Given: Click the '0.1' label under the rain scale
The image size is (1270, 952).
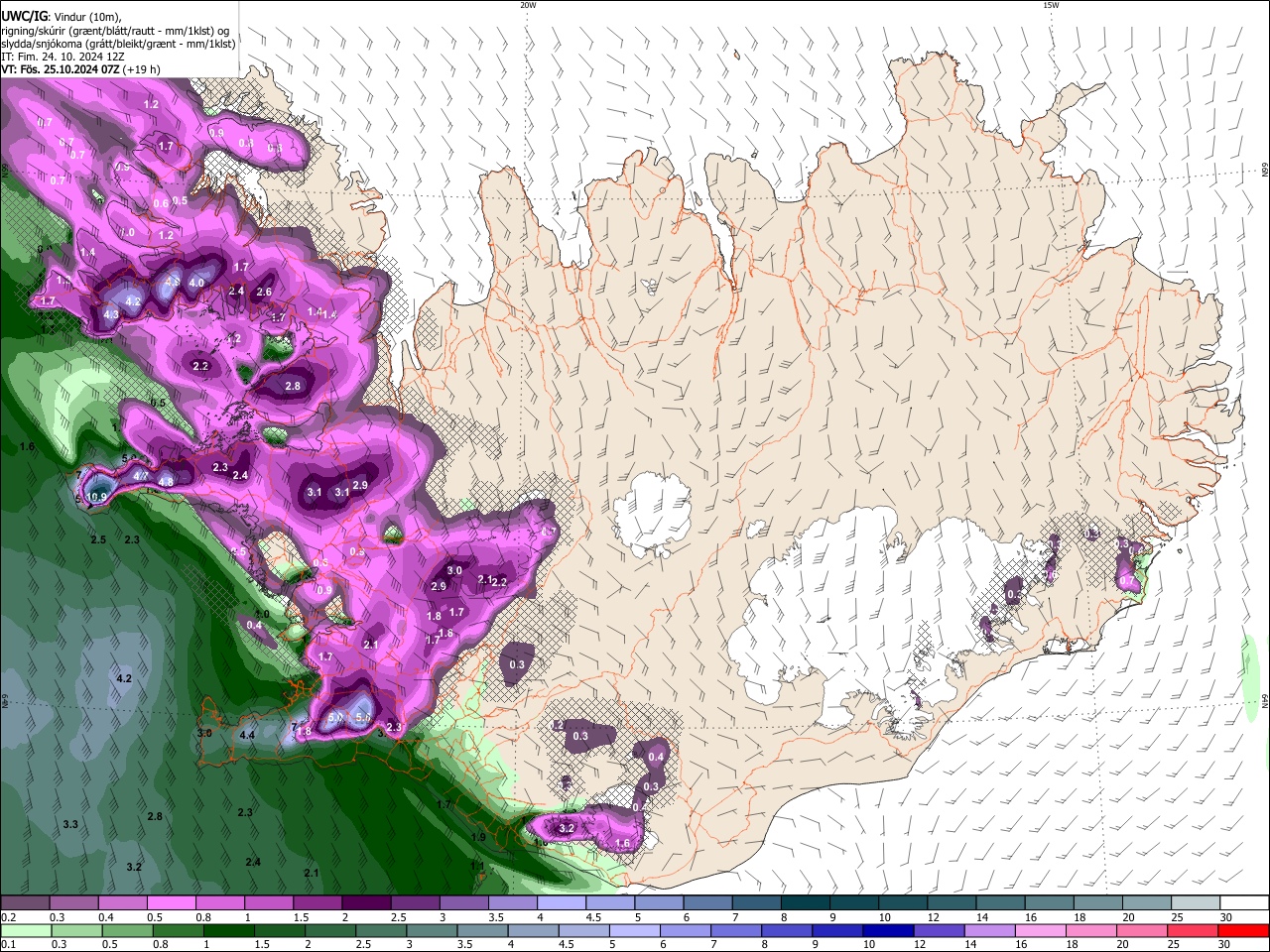Looking at the screenshot, I should [x=7, y=944].
